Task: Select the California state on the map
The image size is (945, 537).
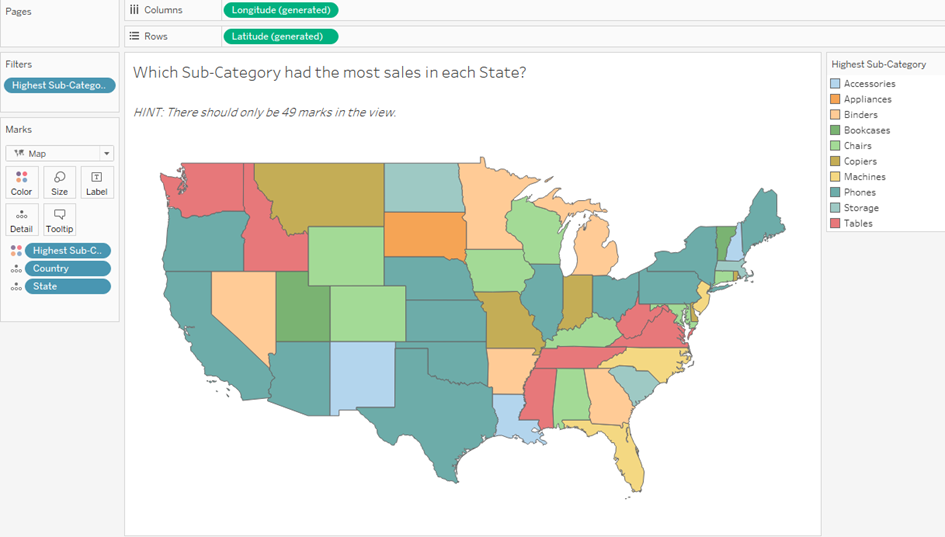Action: click(x=202, y=320)
